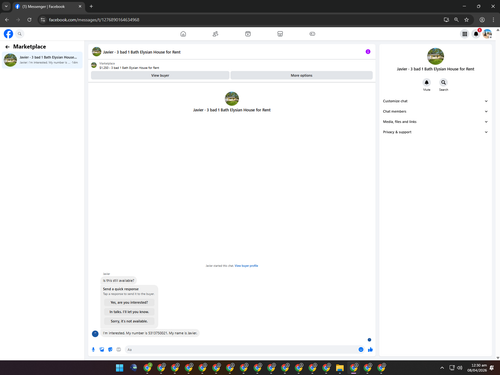Open File Explorer from the taskbar
The height and width of the screenshot is (375, 500).
[x=340, y=368]
